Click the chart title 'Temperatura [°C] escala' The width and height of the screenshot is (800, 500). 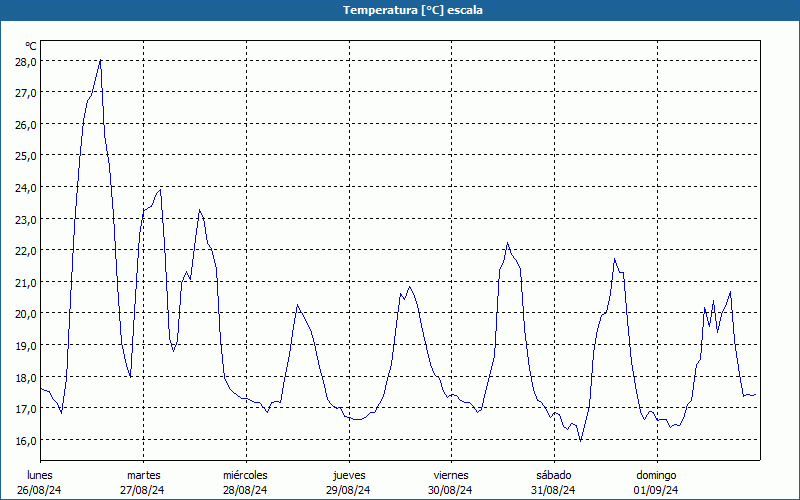tap(412, 10)
